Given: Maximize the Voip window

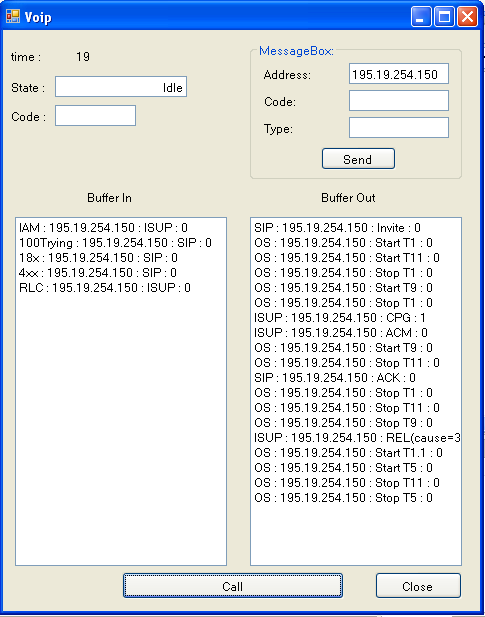Looking at the screenshot, I should 444,17.
